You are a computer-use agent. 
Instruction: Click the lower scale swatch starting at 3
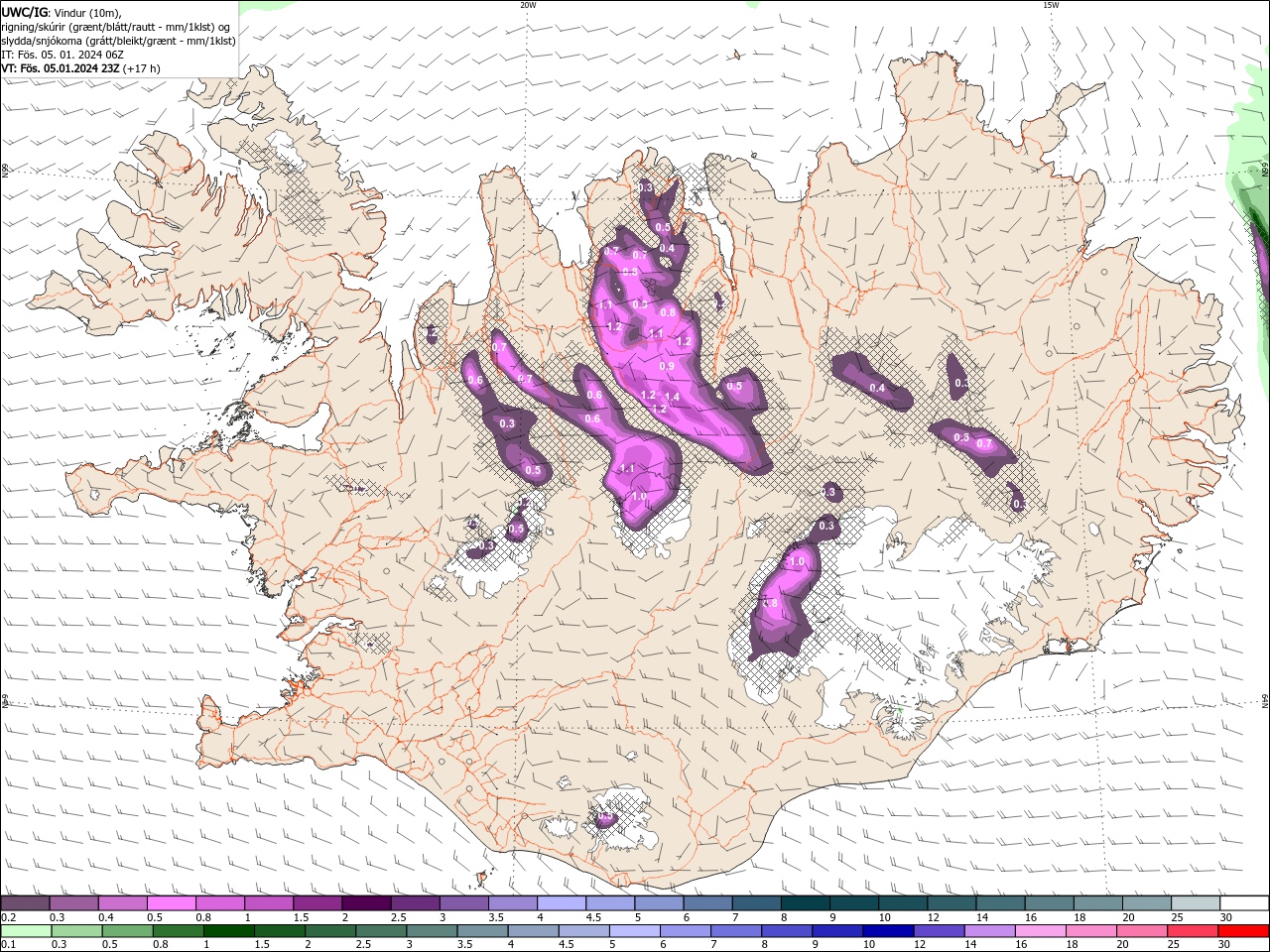coord(433,930)
